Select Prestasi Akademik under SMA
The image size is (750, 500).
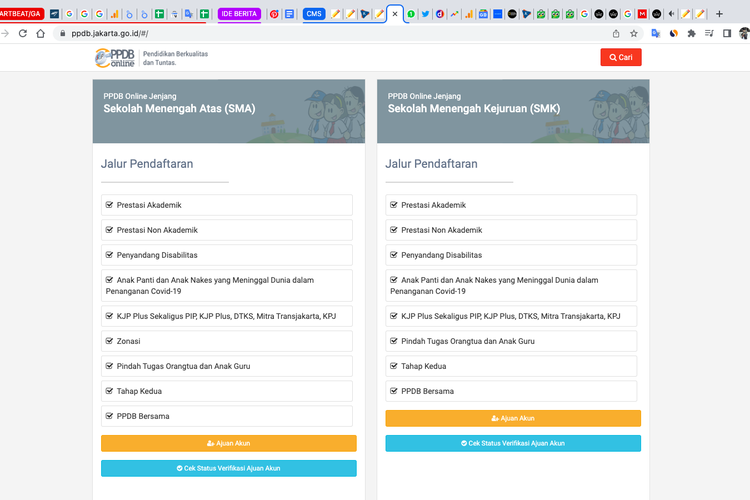[227, 205]
